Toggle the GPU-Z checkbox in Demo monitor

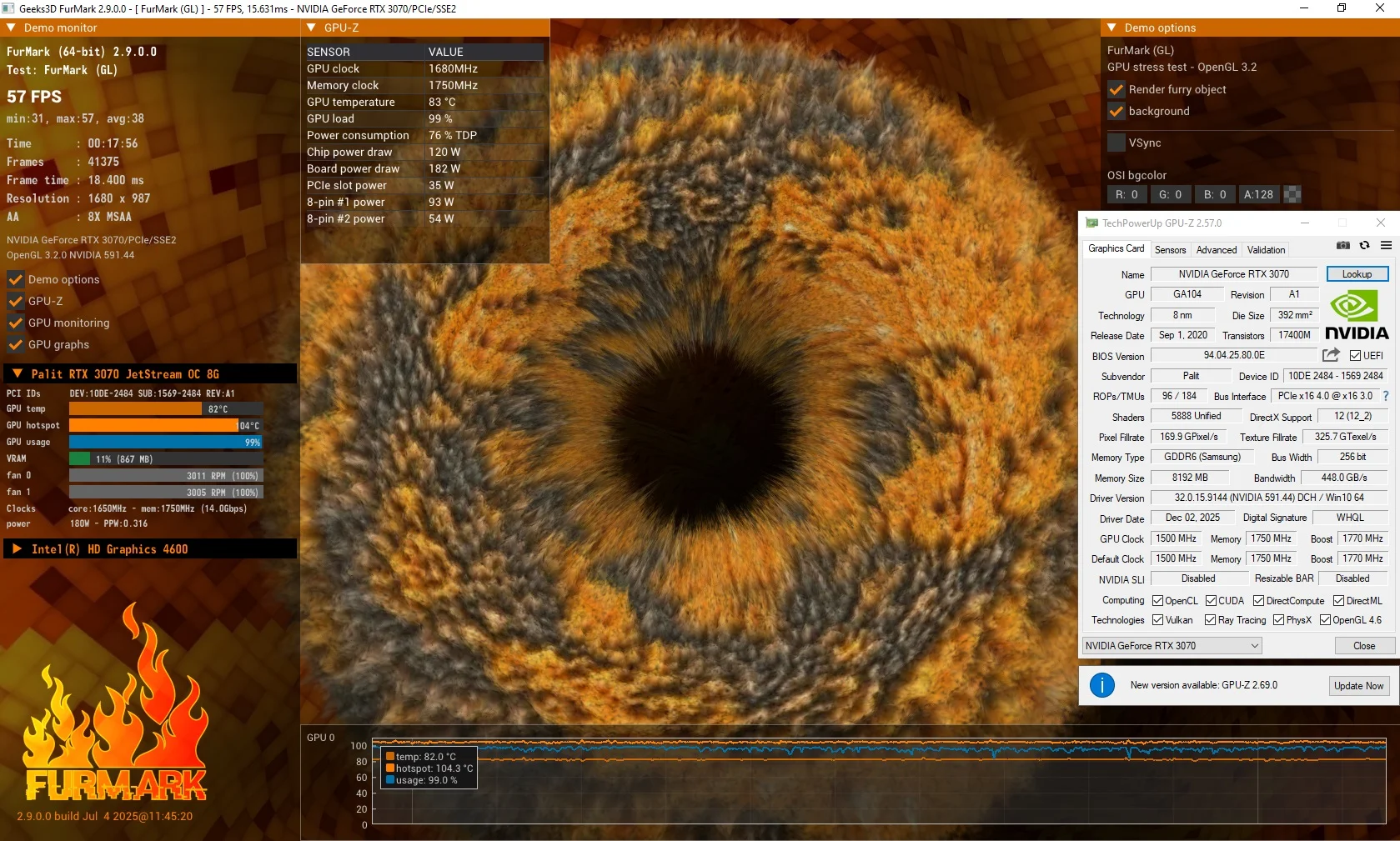pos(15,301)
